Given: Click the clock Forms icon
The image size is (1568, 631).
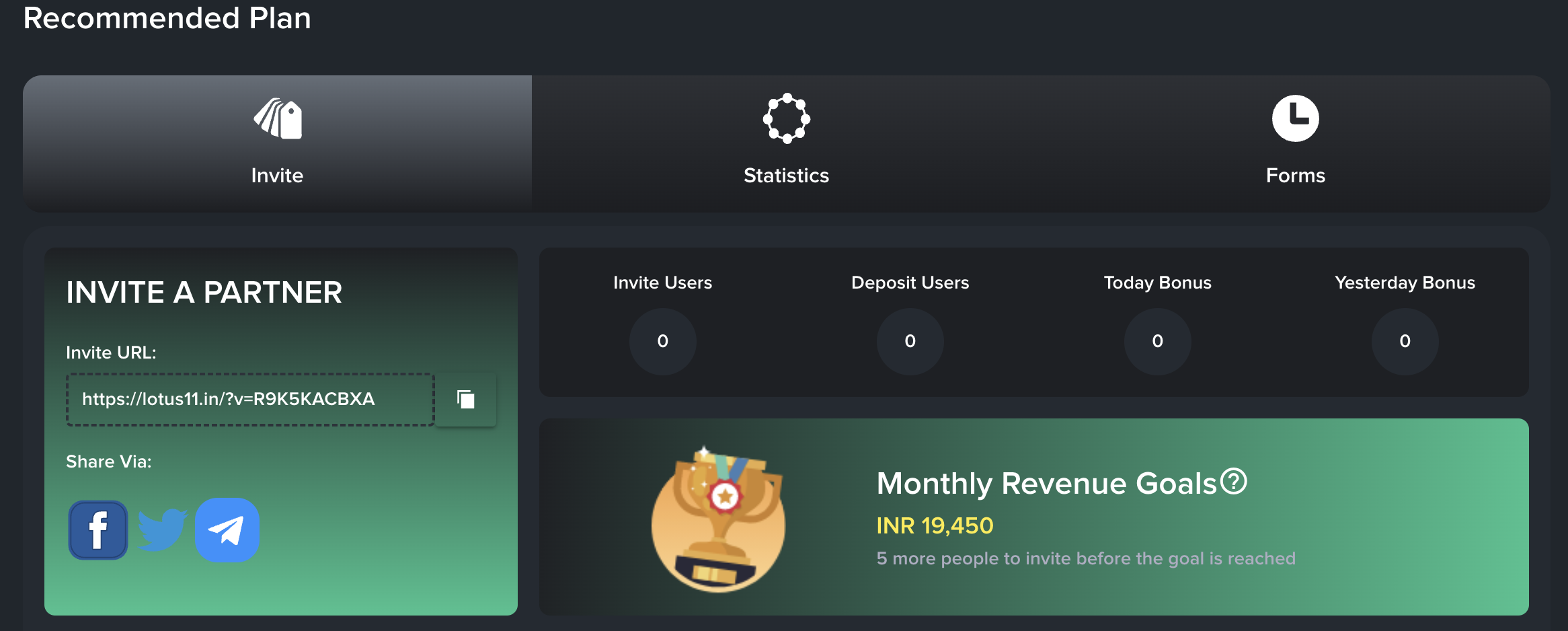Looking at the screenshot, I should click(1295, 119).
